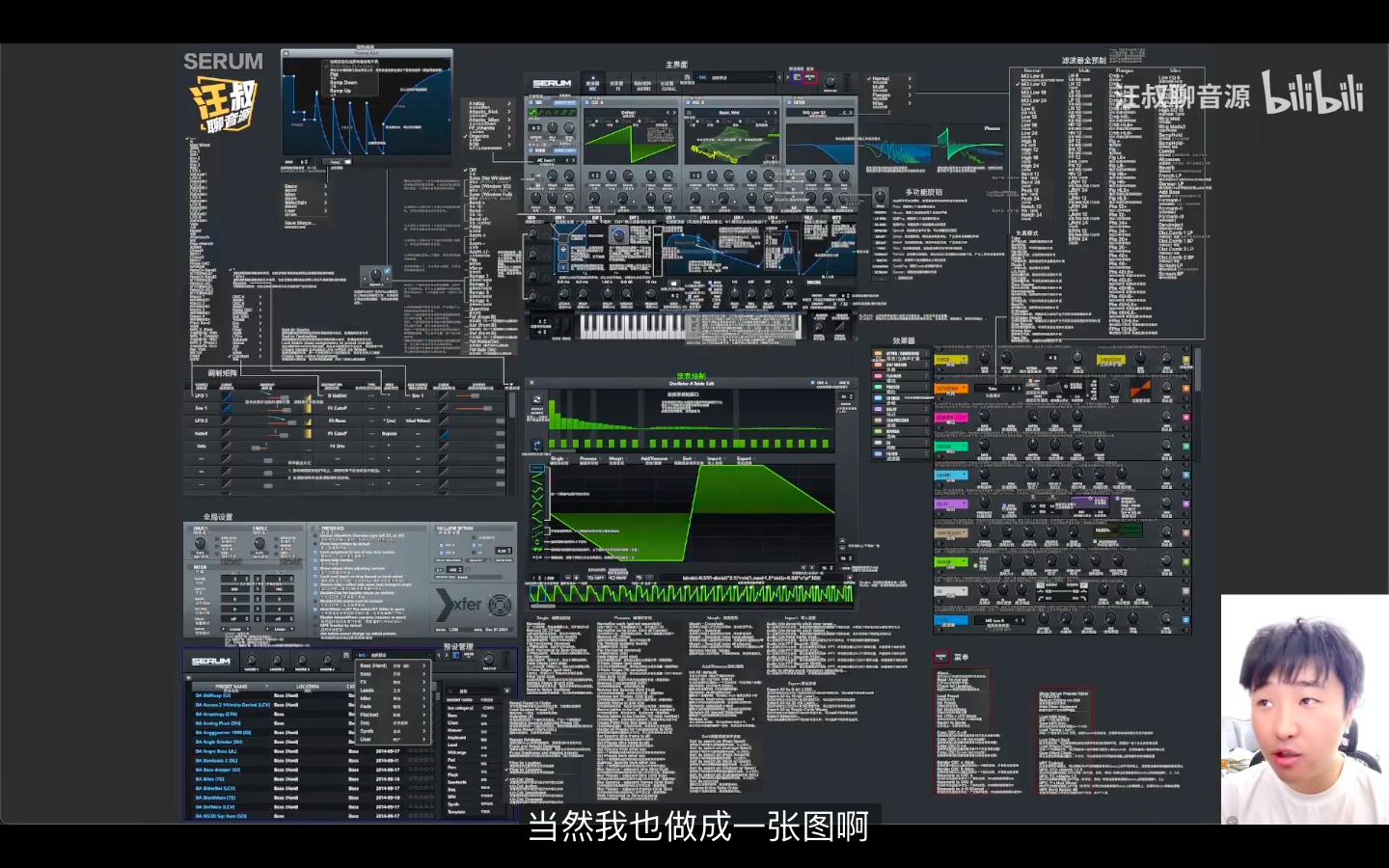Toggle the Reverb effect on/off button
This screenshot has height=868, width=1389.
[1186, 562]
